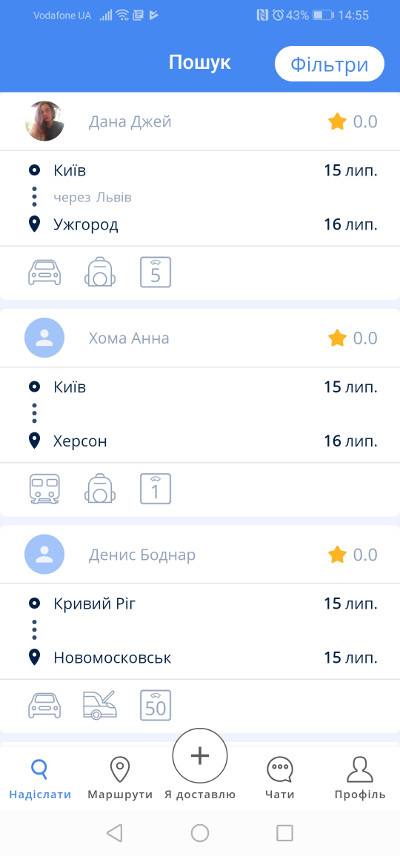Screen dimensions: 400x856
Task: Click the car icon in Дана Джей's listing
Action: tap(45, 272)
